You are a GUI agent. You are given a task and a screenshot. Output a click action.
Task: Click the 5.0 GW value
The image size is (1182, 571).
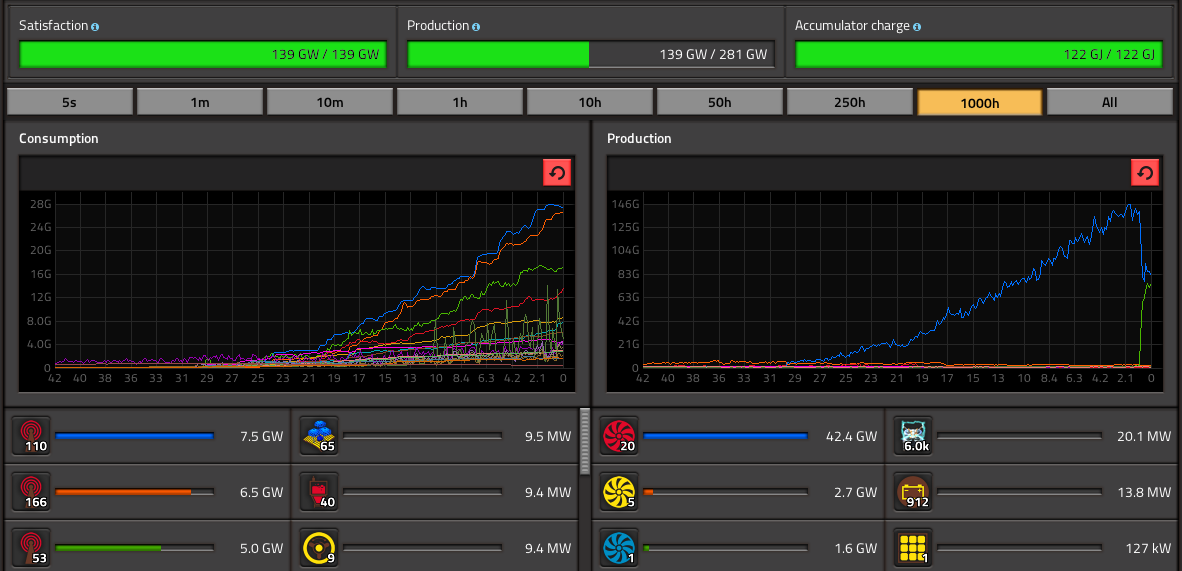[x=262, y=548]
